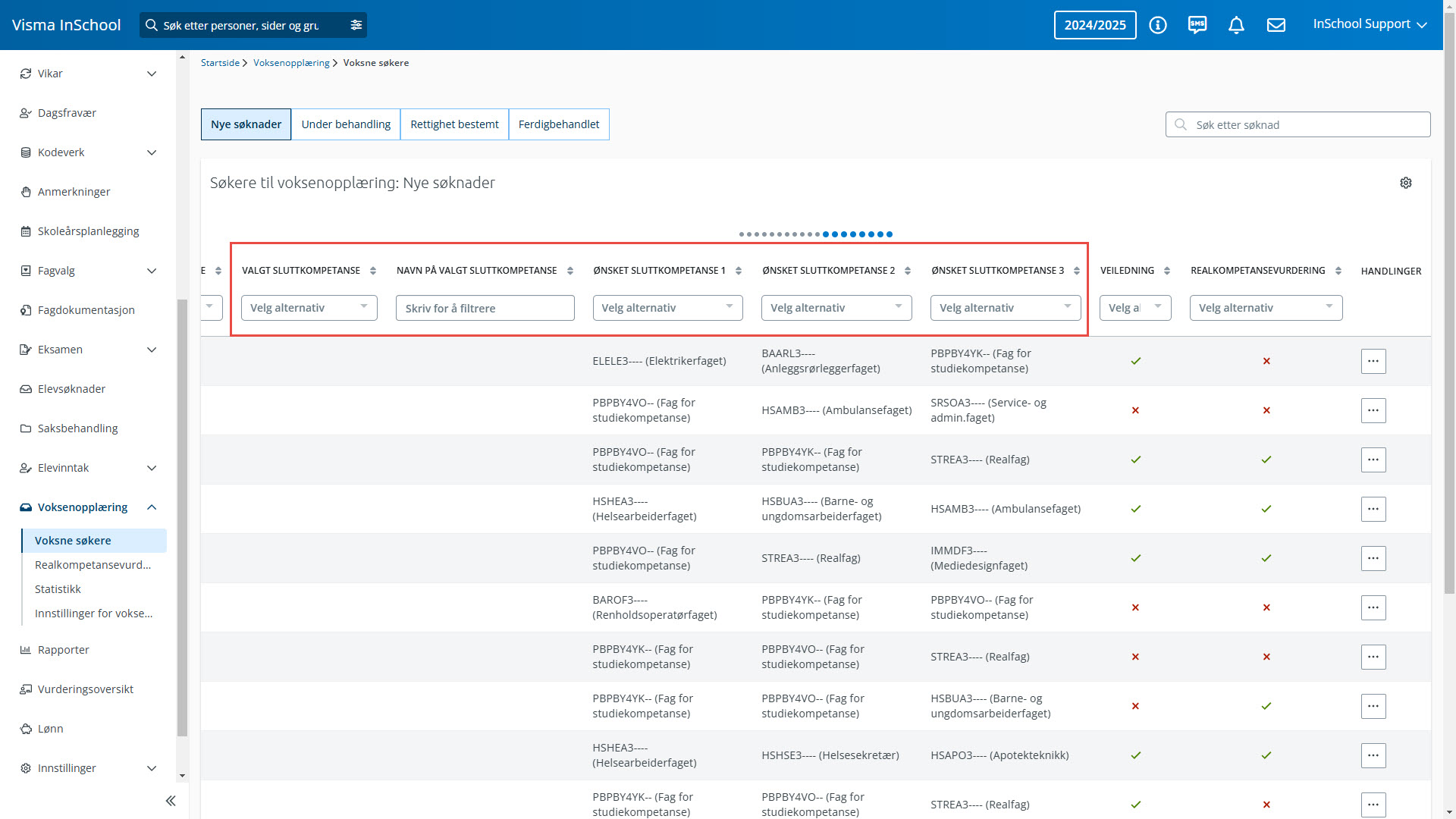Viewport: 1456px width, 819px height.
Task: Click the search filter sliders icon
Action: (356, 25)
